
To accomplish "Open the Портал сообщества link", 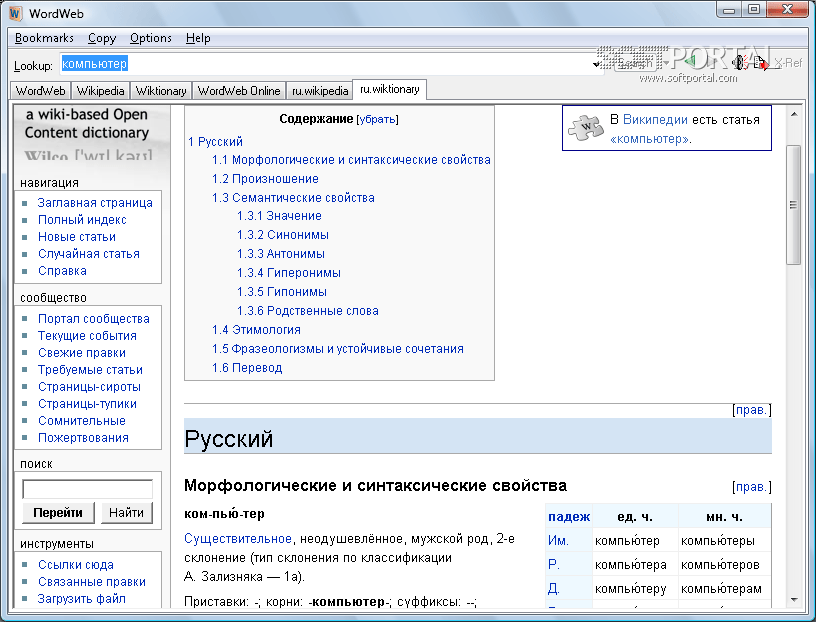I will click(x=94, y=319).
